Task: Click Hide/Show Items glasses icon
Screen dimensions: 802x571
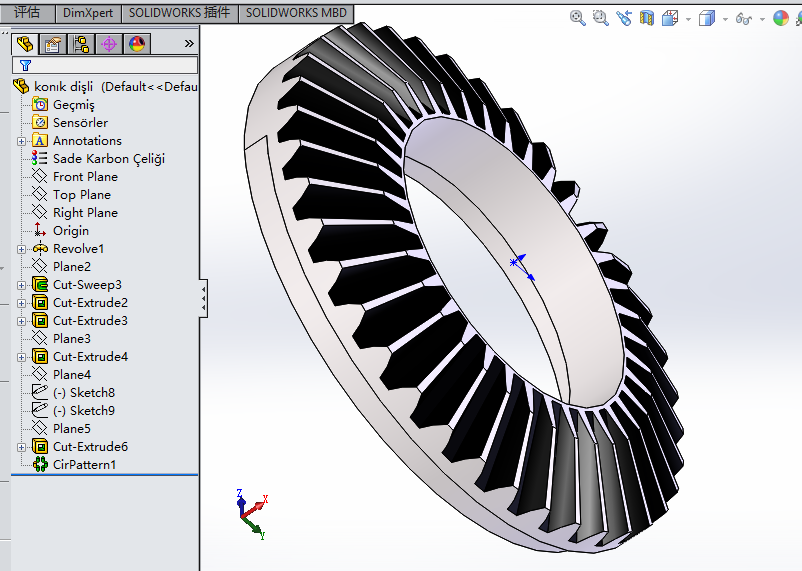Action: [744, 19]
